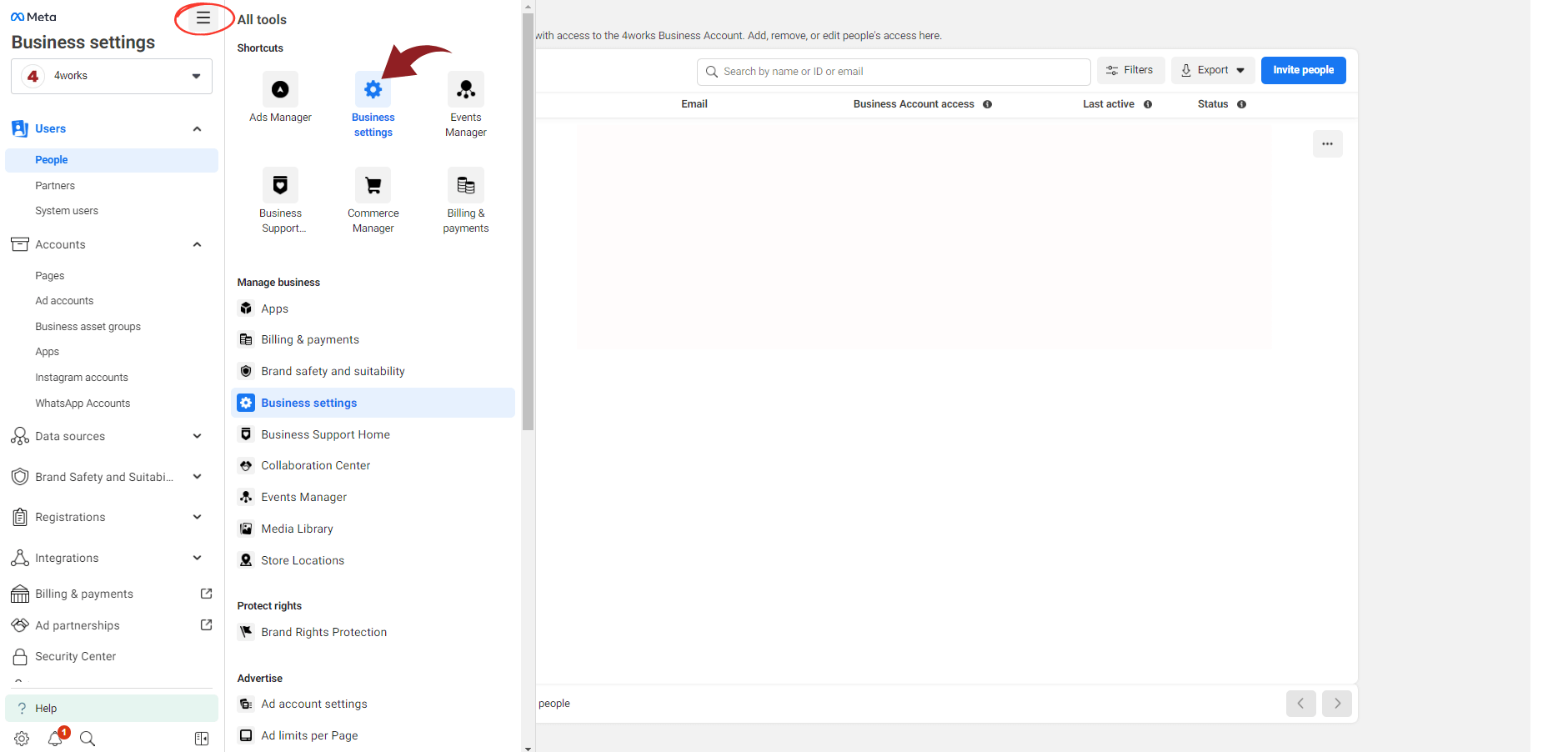Show info for Status column
Image resolution: width=1568 pixels, height=752 pixels.
(x=1242, y=104)
